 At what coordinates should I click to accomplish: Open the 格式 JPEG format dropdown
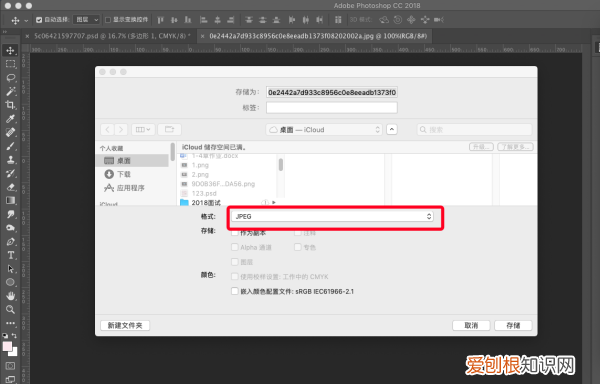point(332,216)
